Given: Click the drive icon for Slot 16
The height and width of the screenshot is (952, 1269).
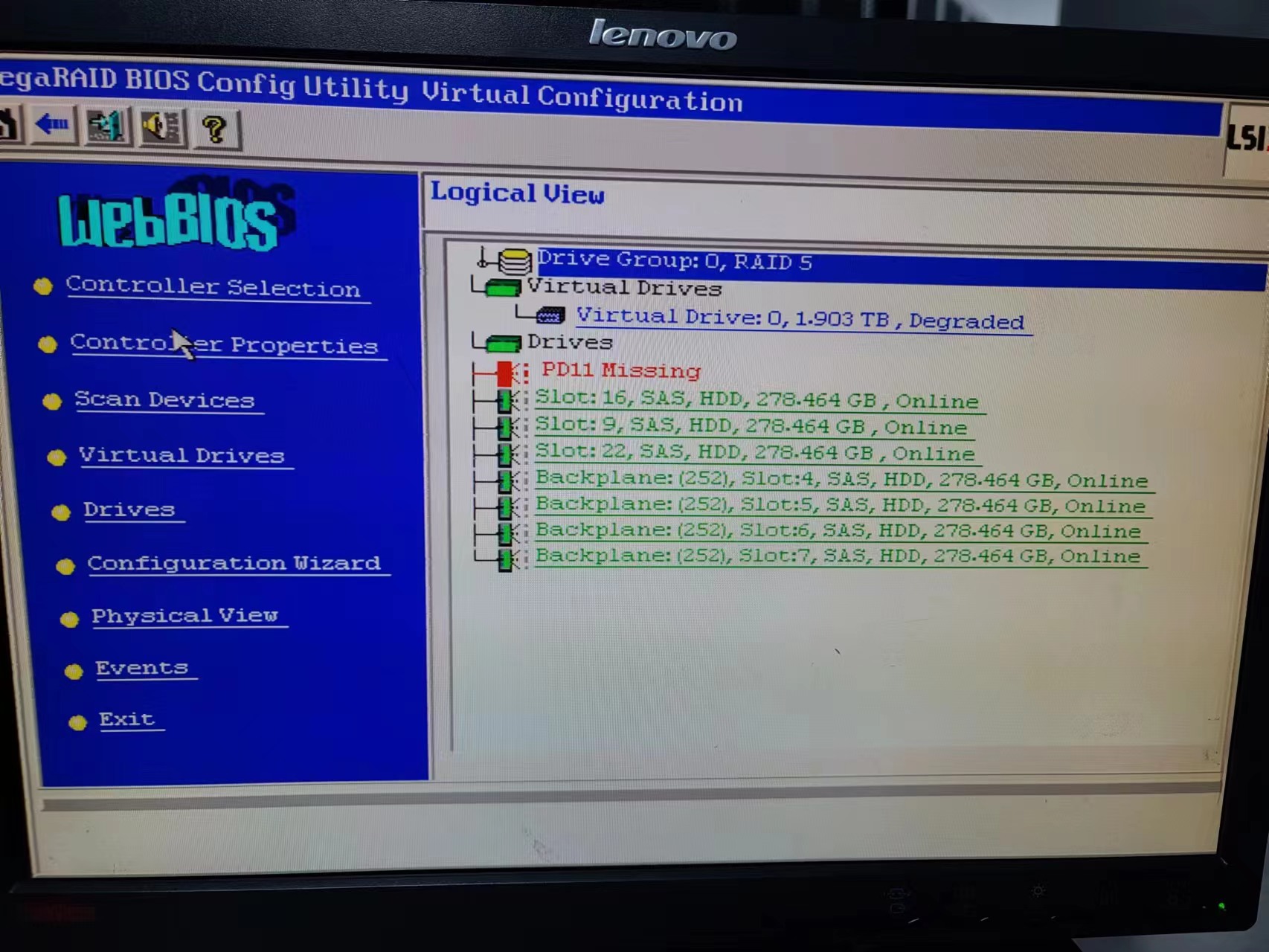Looking at the screenshot, I should pos(509,401).
